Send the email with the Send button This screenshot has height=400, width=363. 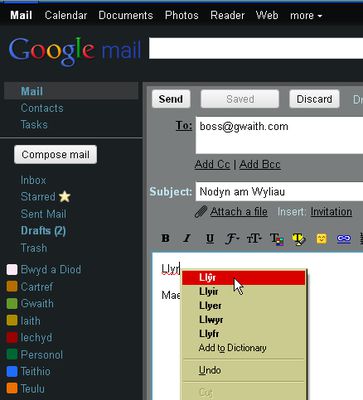click(x=171, y=99)
